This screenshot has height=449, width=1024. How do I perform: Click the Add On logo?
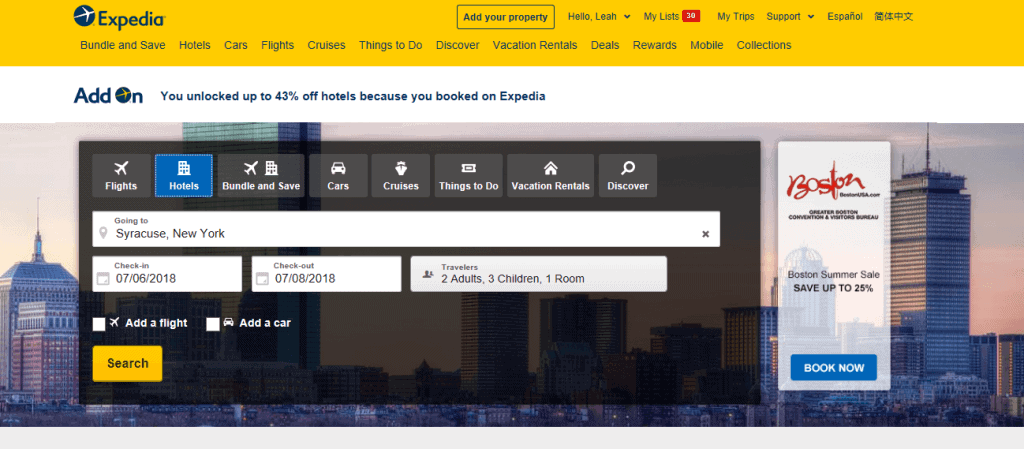[108, 95]
